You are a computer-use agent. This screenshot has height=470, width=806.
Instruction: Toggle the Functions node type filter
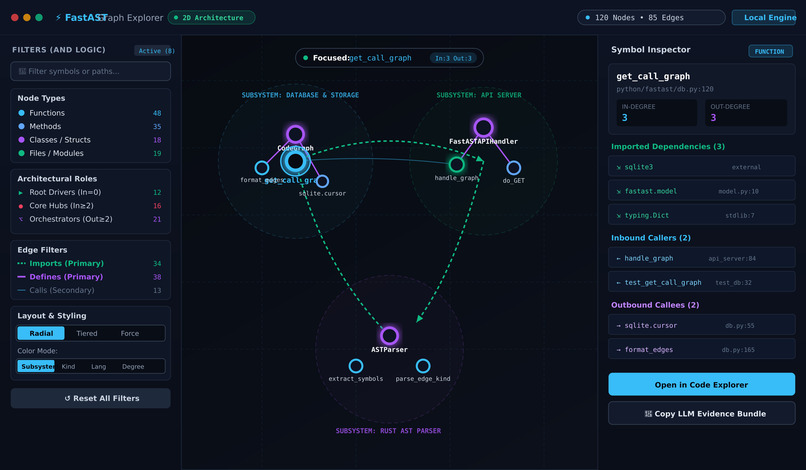pos(90,113)
